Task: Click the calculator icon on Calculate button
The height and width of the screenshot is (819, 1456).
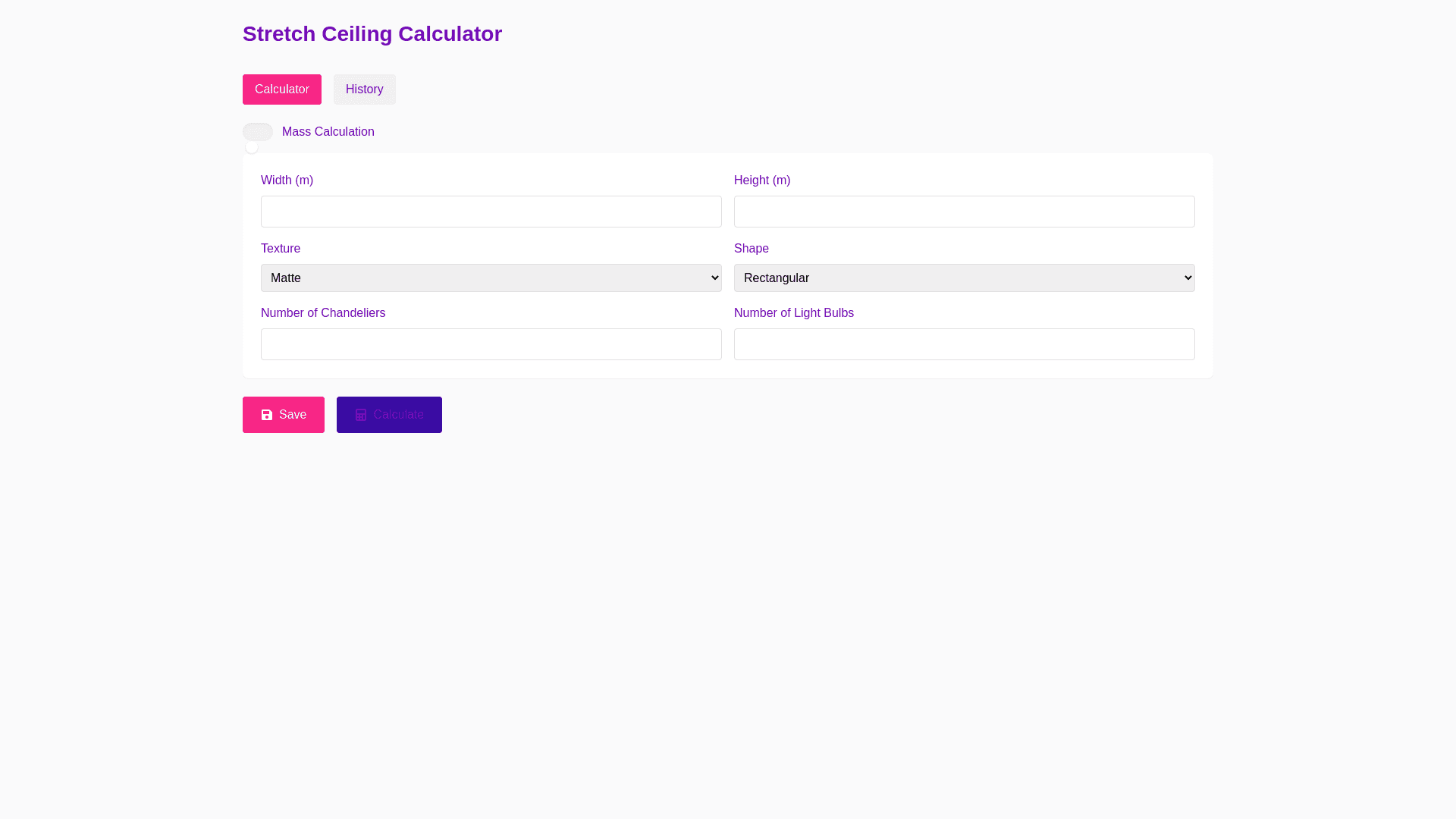Action: 361,415
